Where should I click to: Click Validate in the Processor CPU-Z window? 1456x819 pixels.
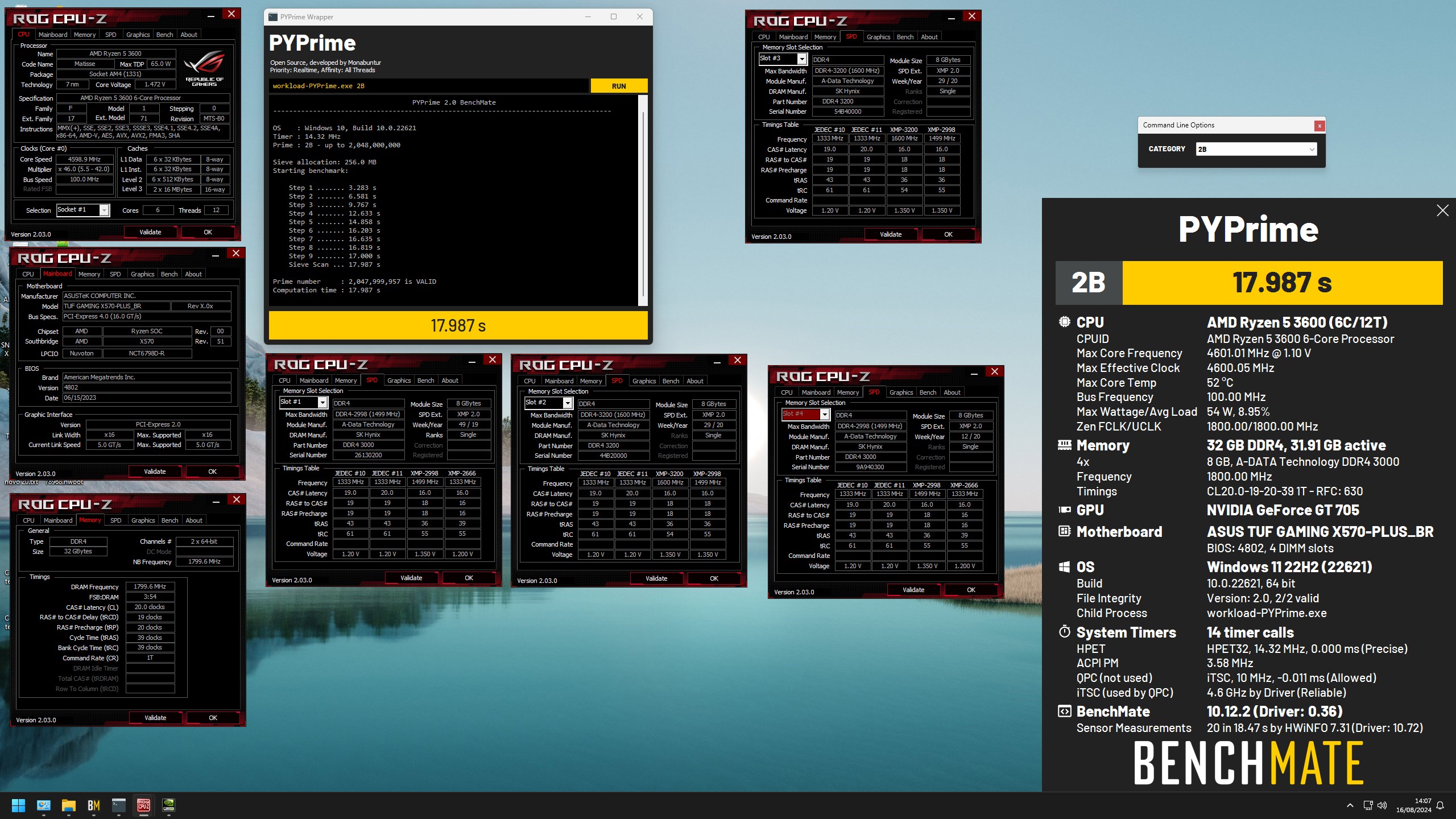point(150,232)
